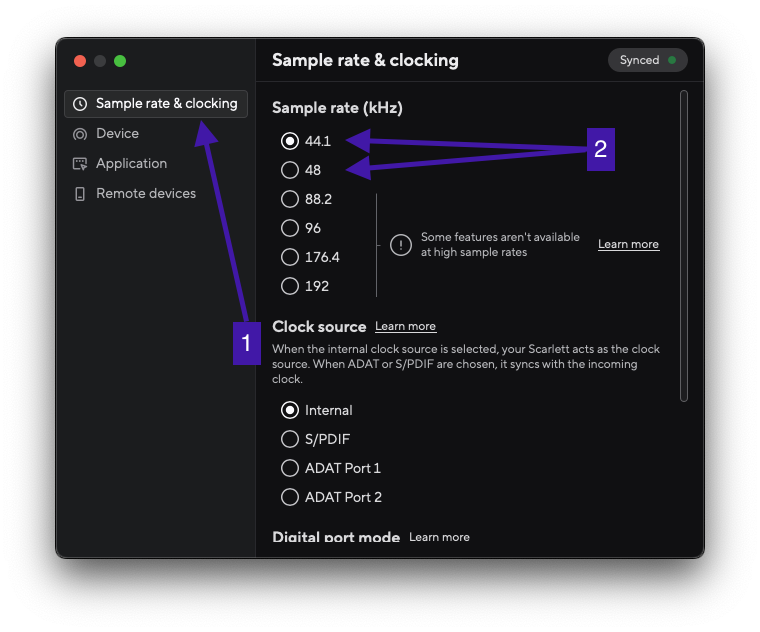Click the Device sidebar icon

pyautogui.click(x=80, y=134)
